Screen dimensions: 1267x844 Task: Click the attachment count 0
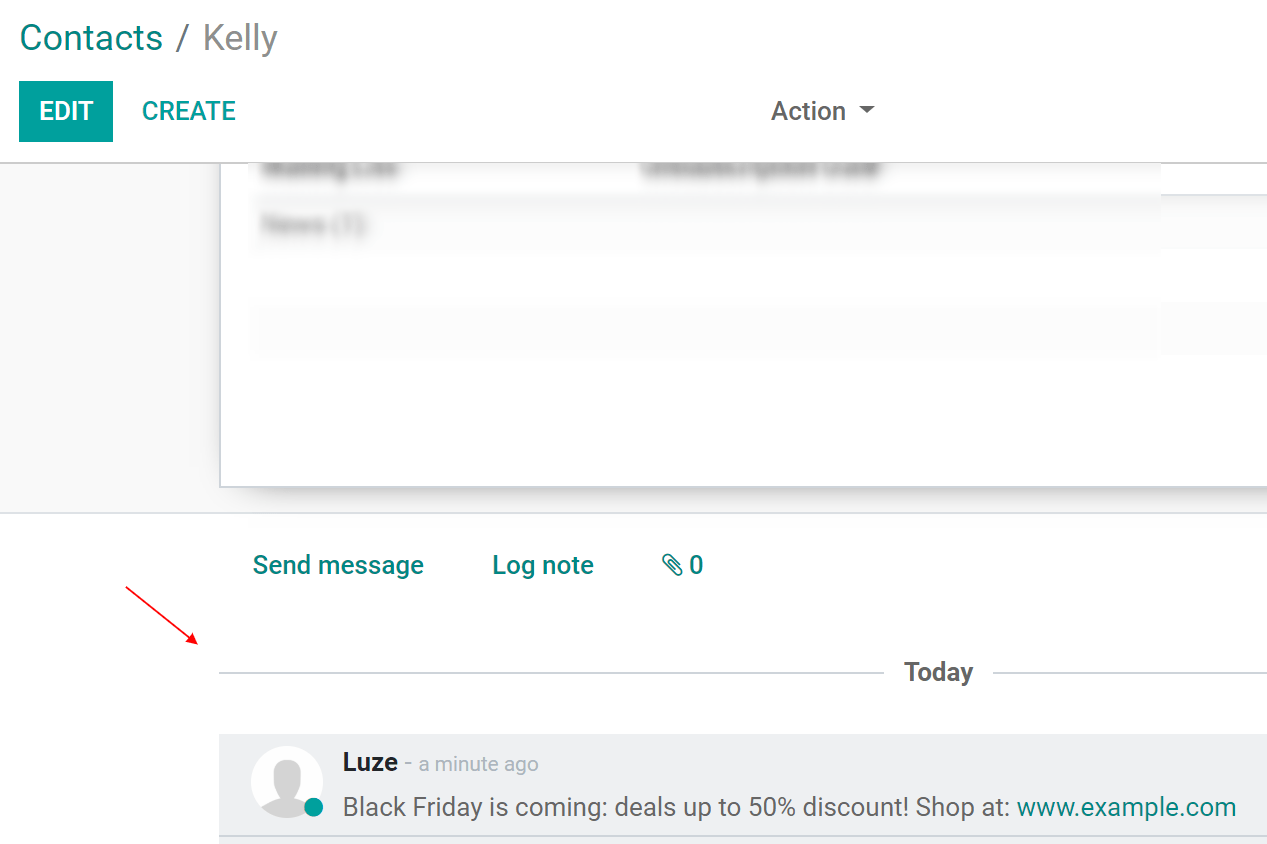coord(696,566)
